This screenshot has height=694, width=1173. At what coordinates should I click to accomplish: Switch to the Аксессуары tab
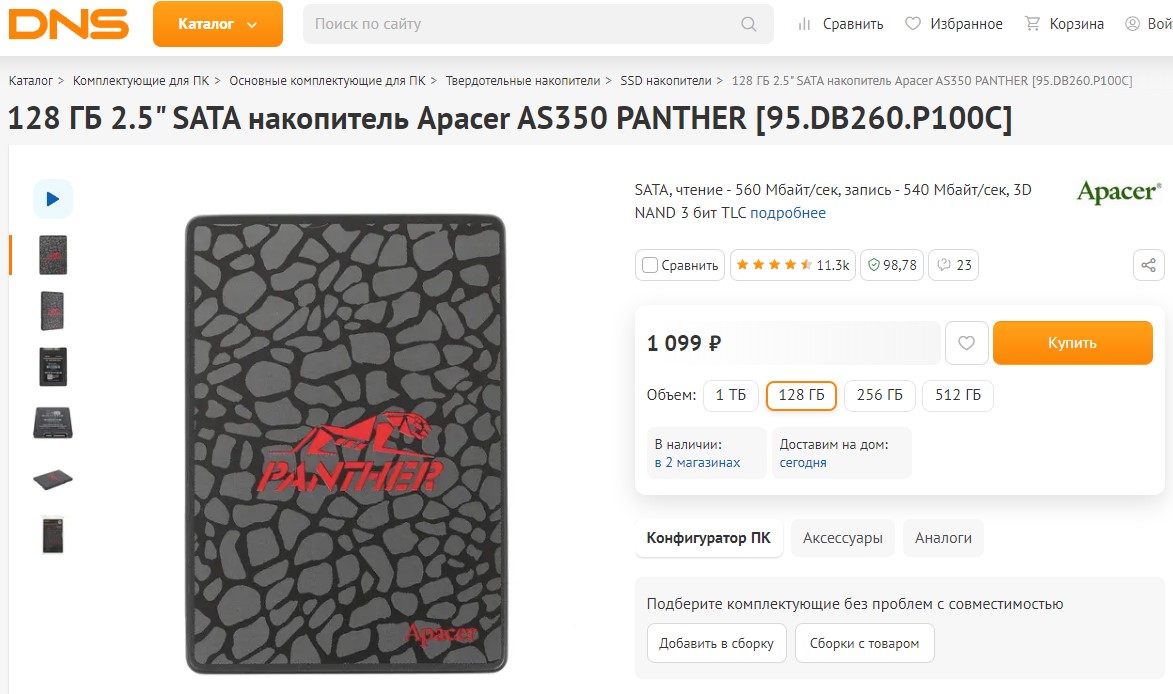pos(842,538)
